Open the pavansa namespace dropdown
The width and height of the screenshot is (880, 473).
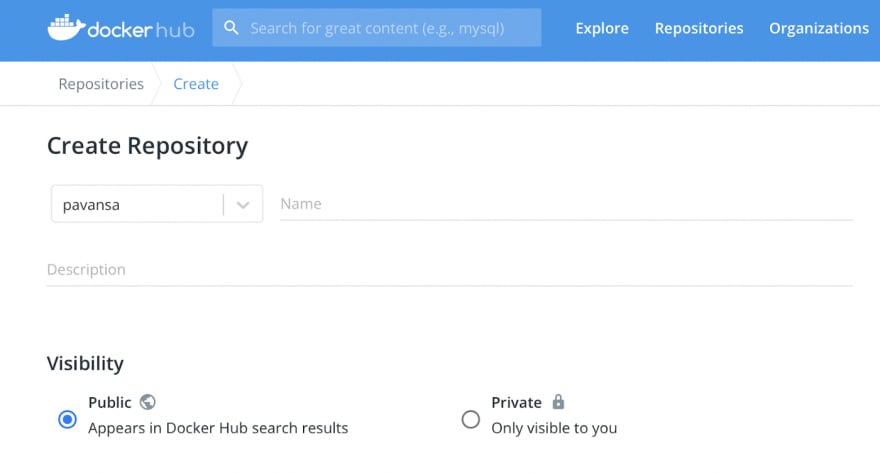(x=157, y=204)
